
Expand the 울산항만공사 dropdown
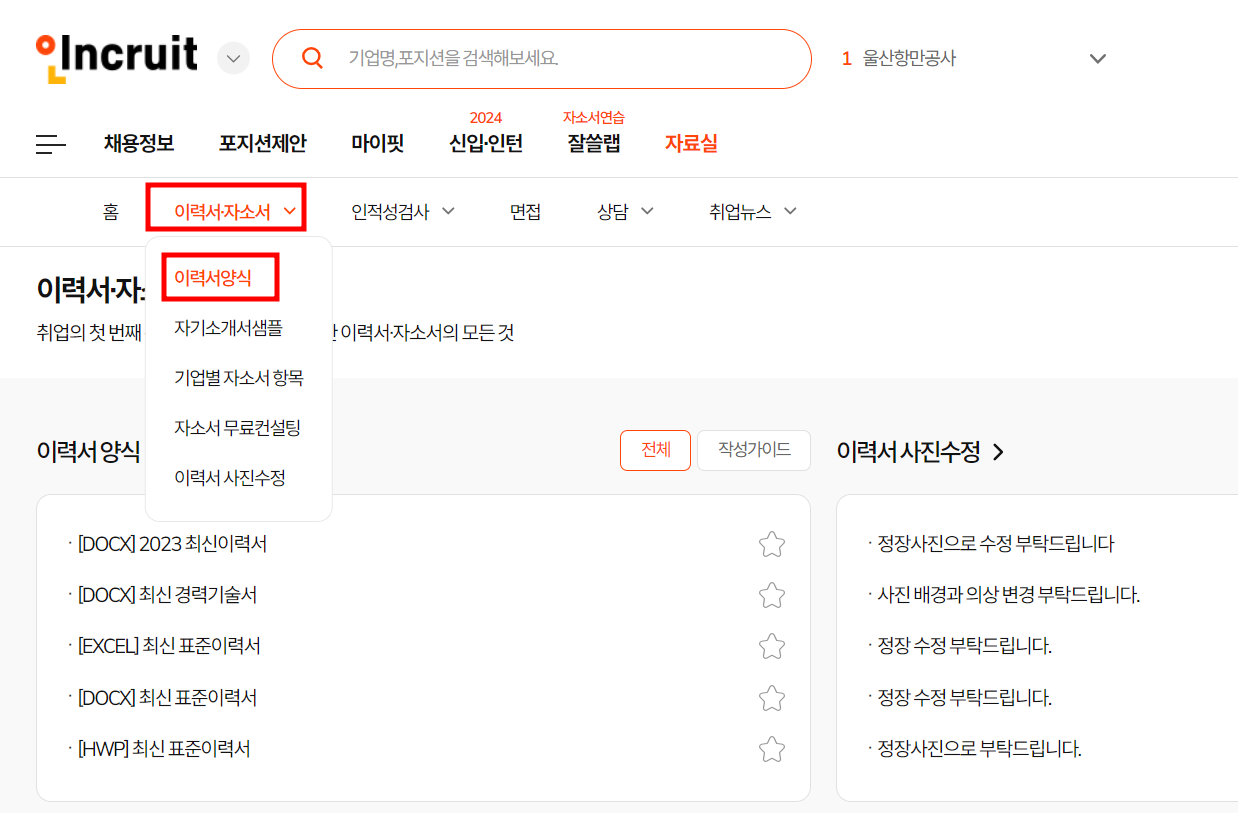coord(1098,58)
